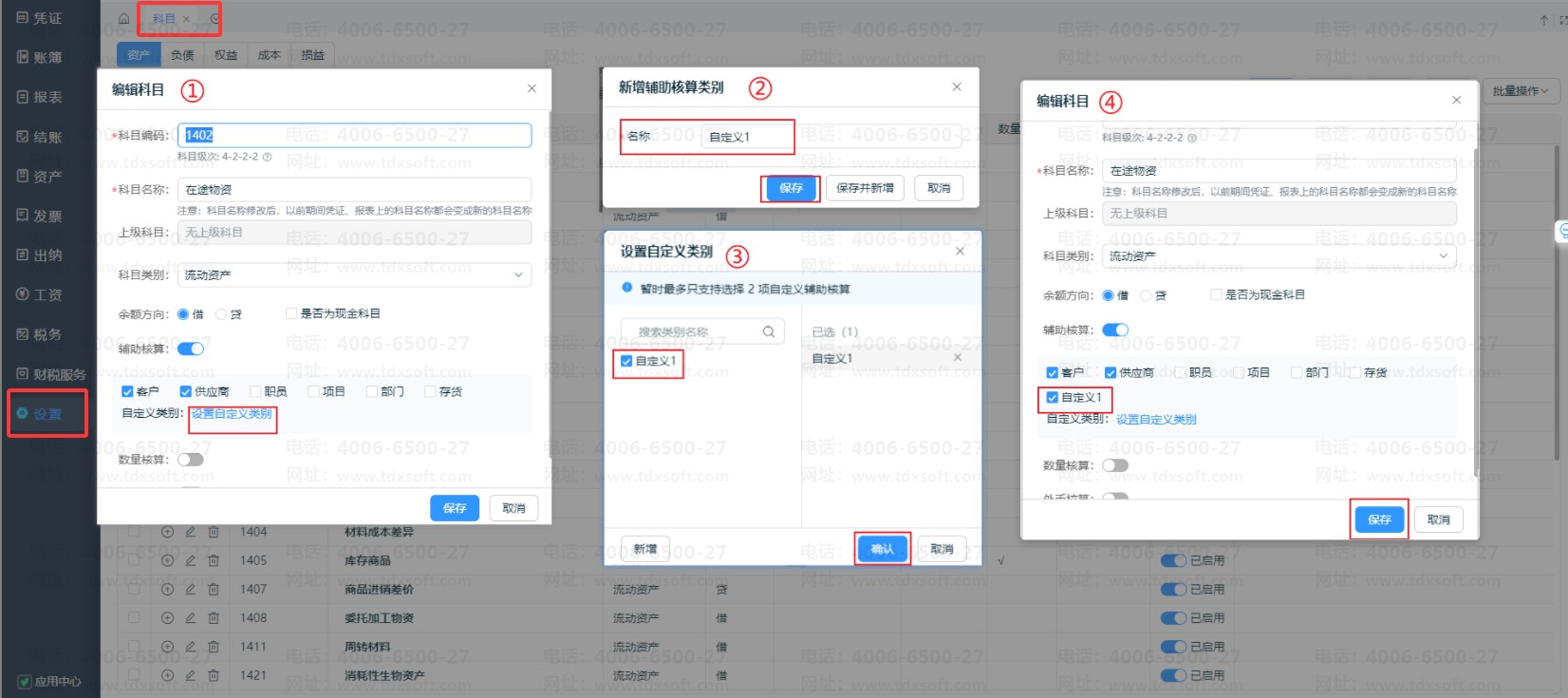Expand 科目类别 dropdown in dialog ①

[518, 274]
